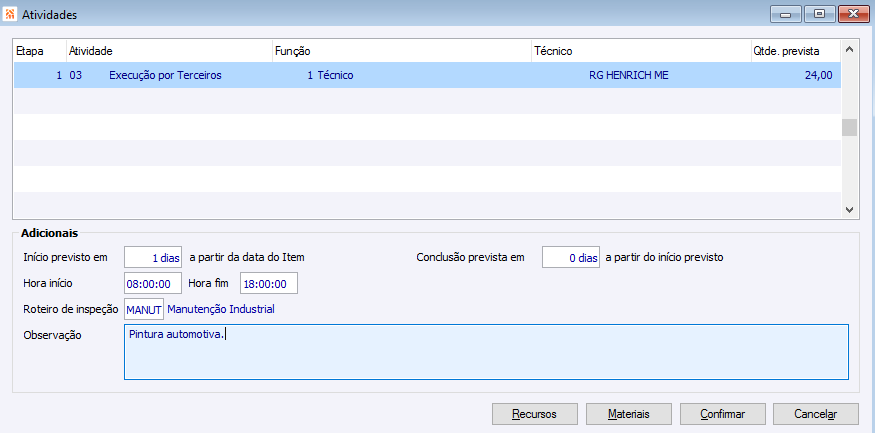
Task: Minimize the Atividades window
Action: (x=786, y=15)
